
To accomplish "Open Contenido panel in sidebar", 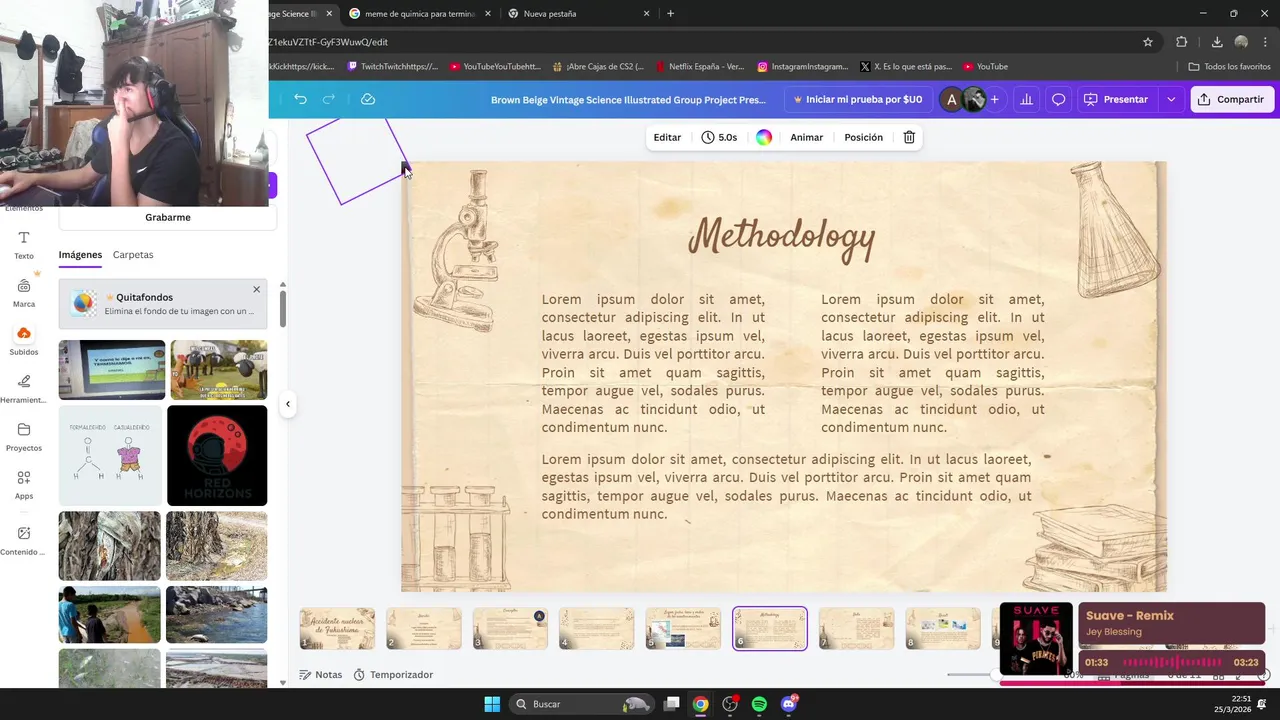I will 24,541.
